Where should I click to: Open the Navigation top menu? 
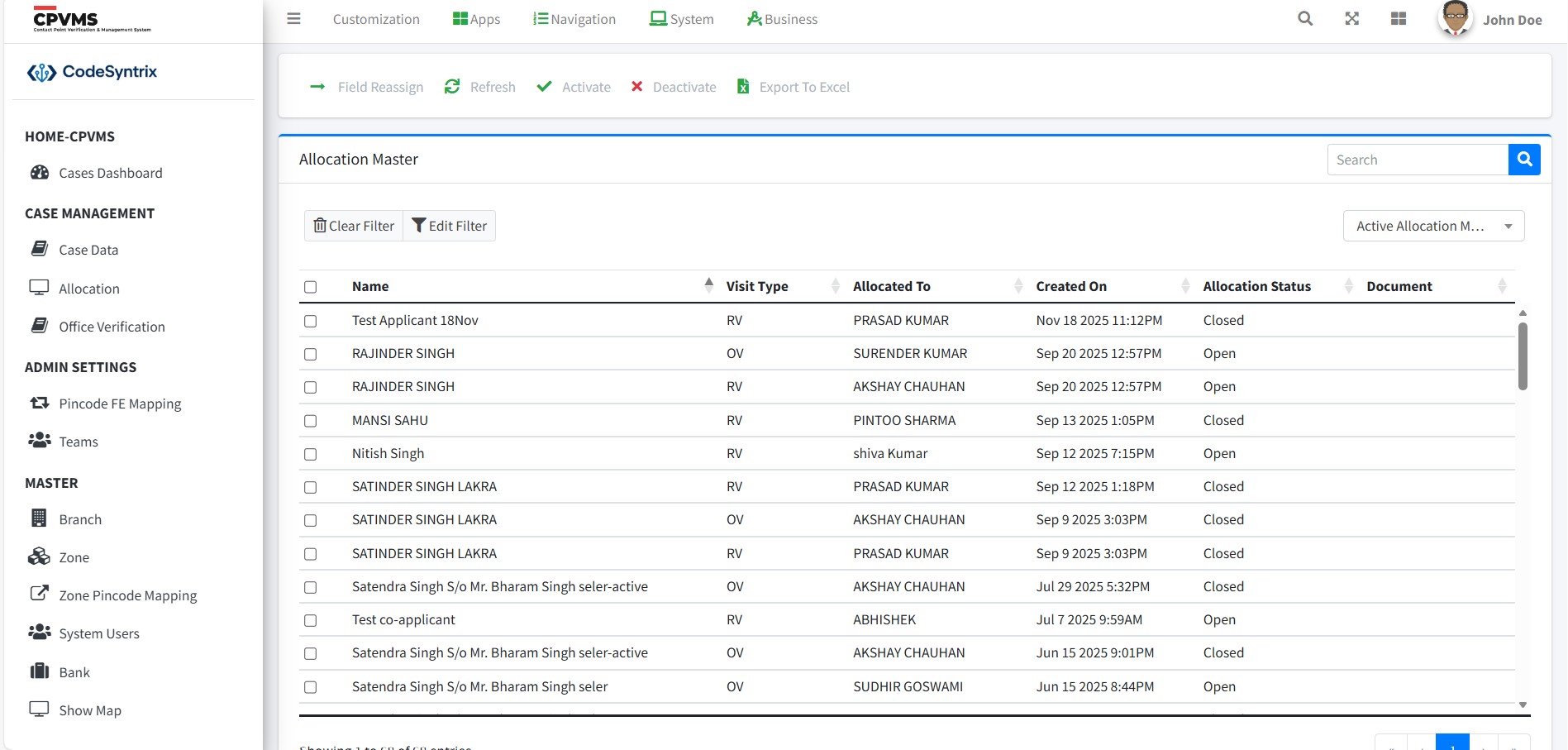(574, 19)
